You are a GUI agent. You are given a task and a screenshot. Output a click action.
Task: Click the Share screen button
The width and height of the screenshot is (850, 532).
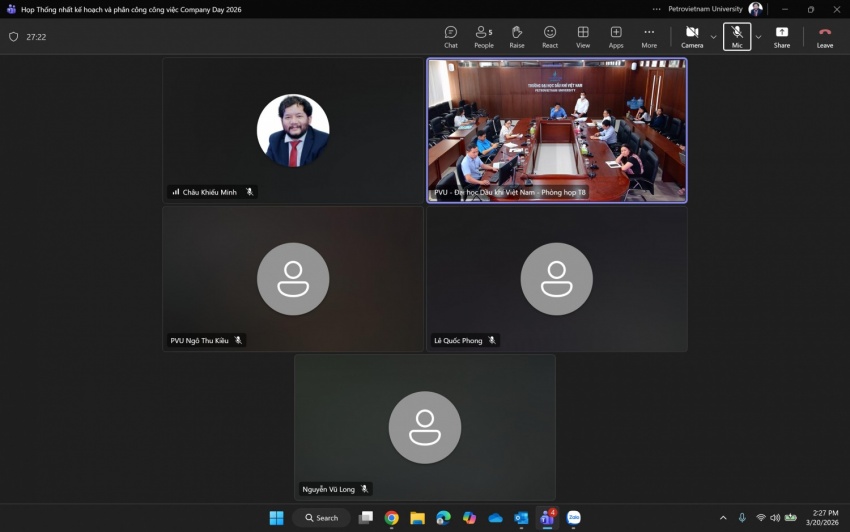tap(781, 37)
